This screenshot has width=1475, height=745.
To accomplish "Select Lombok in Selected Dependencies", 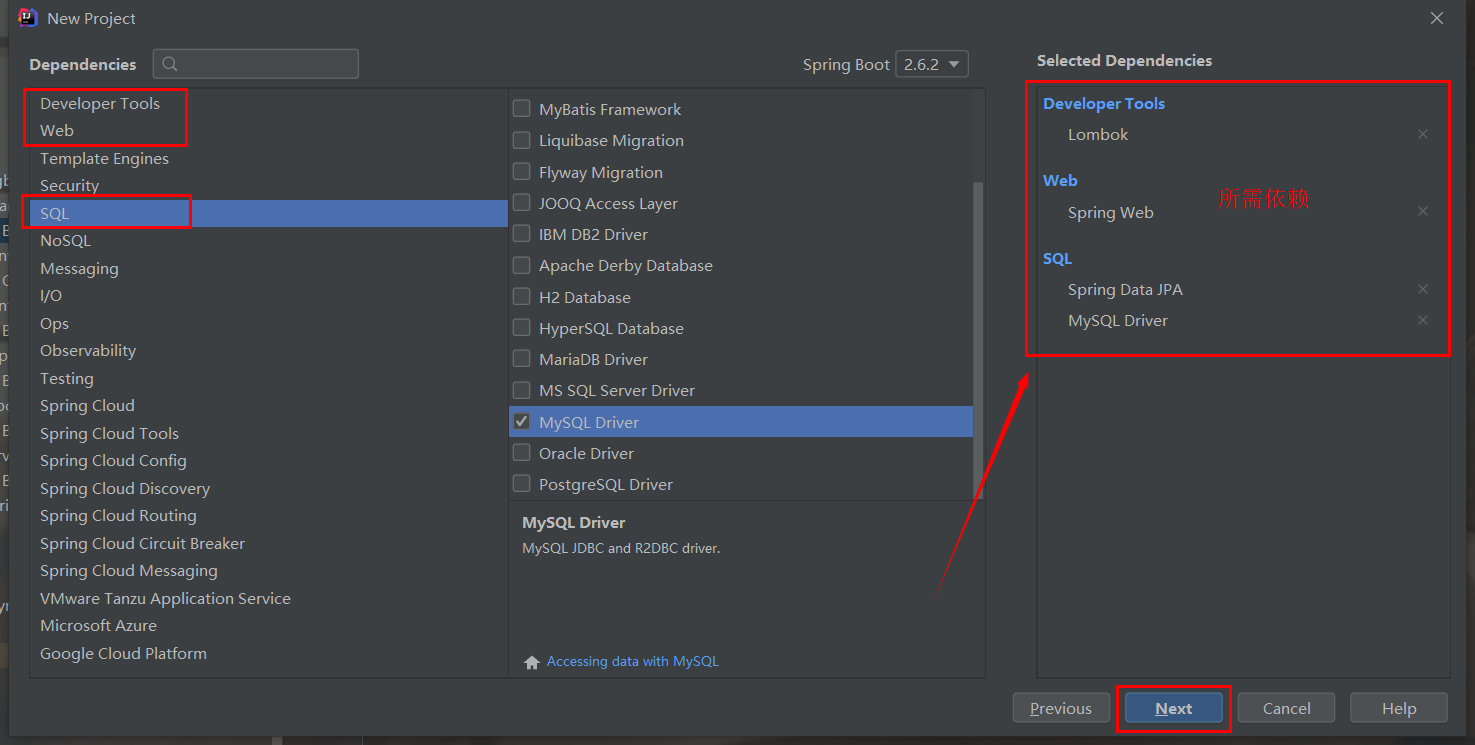I will [x=1098, y=134].
